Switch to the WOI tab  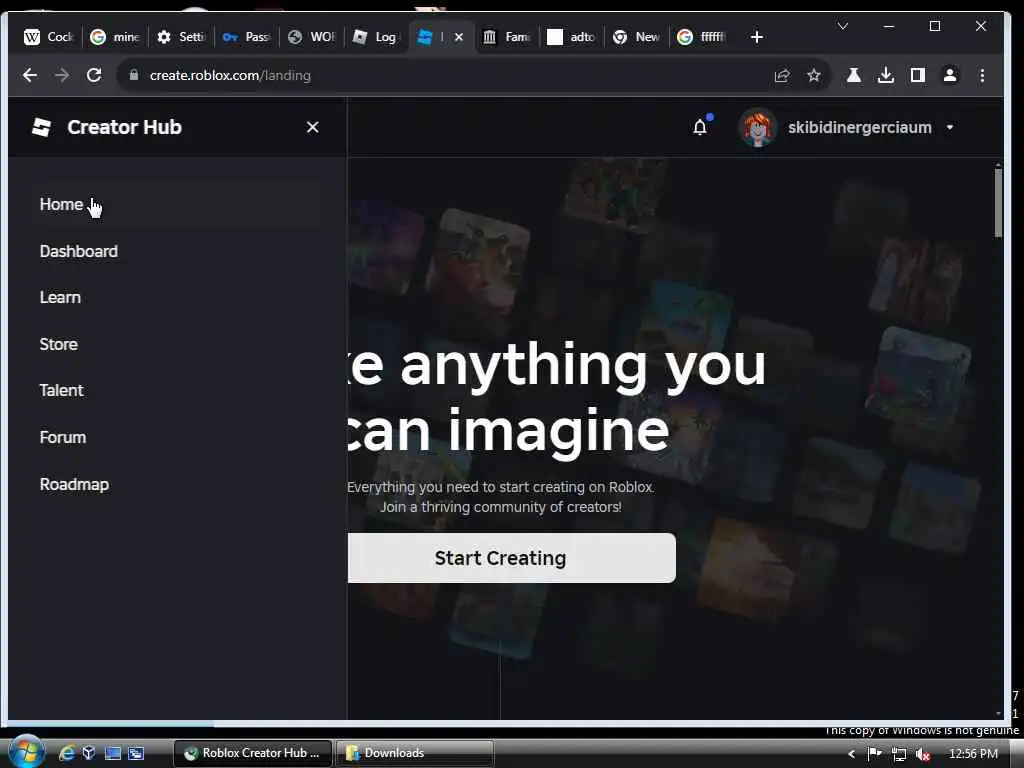coord(312,37)
